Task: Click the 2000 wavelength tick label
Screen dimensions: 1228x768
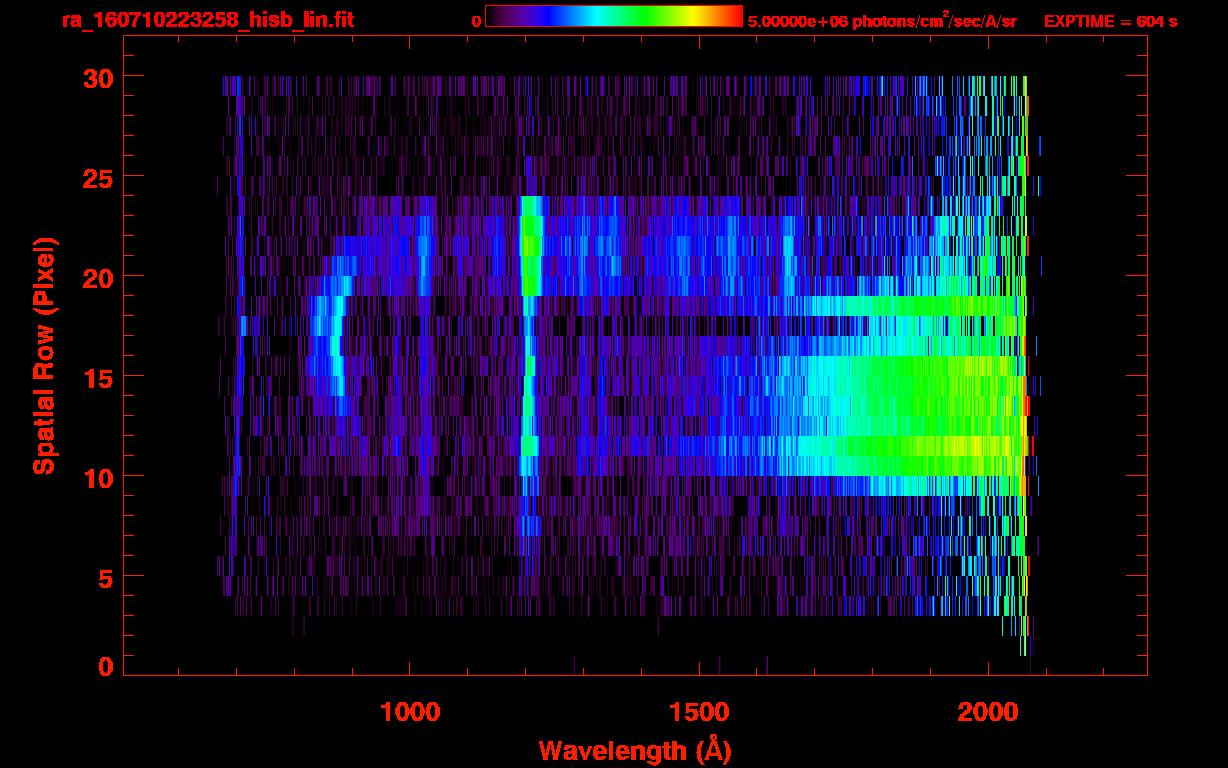Action: (987, 712)
